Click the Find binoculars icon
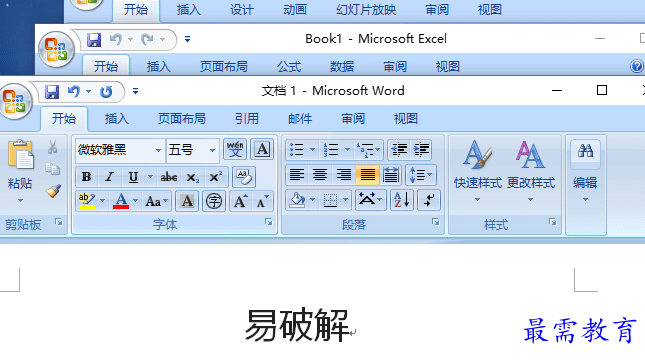 tap(585, 151)
